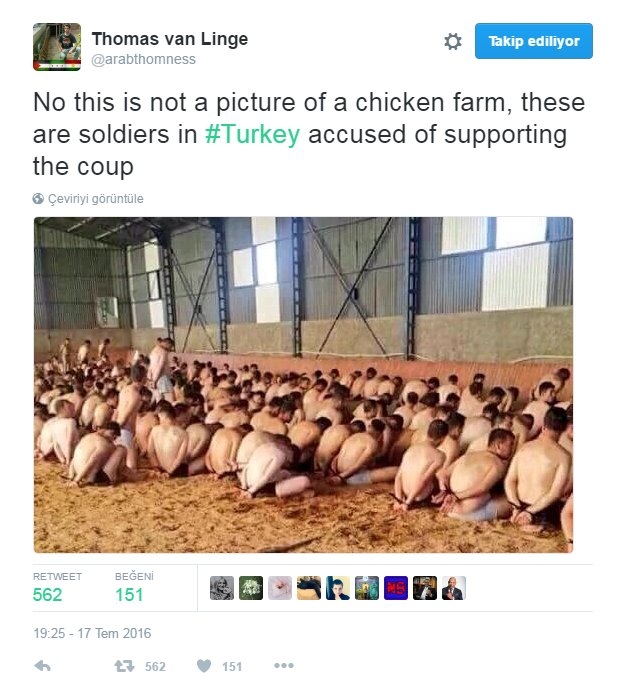Image resolution: width=626 pixels, height=689 pixels.
Task: Expand the three-dot more options menu
Action: pyautogui.click(x=284, y=666)
